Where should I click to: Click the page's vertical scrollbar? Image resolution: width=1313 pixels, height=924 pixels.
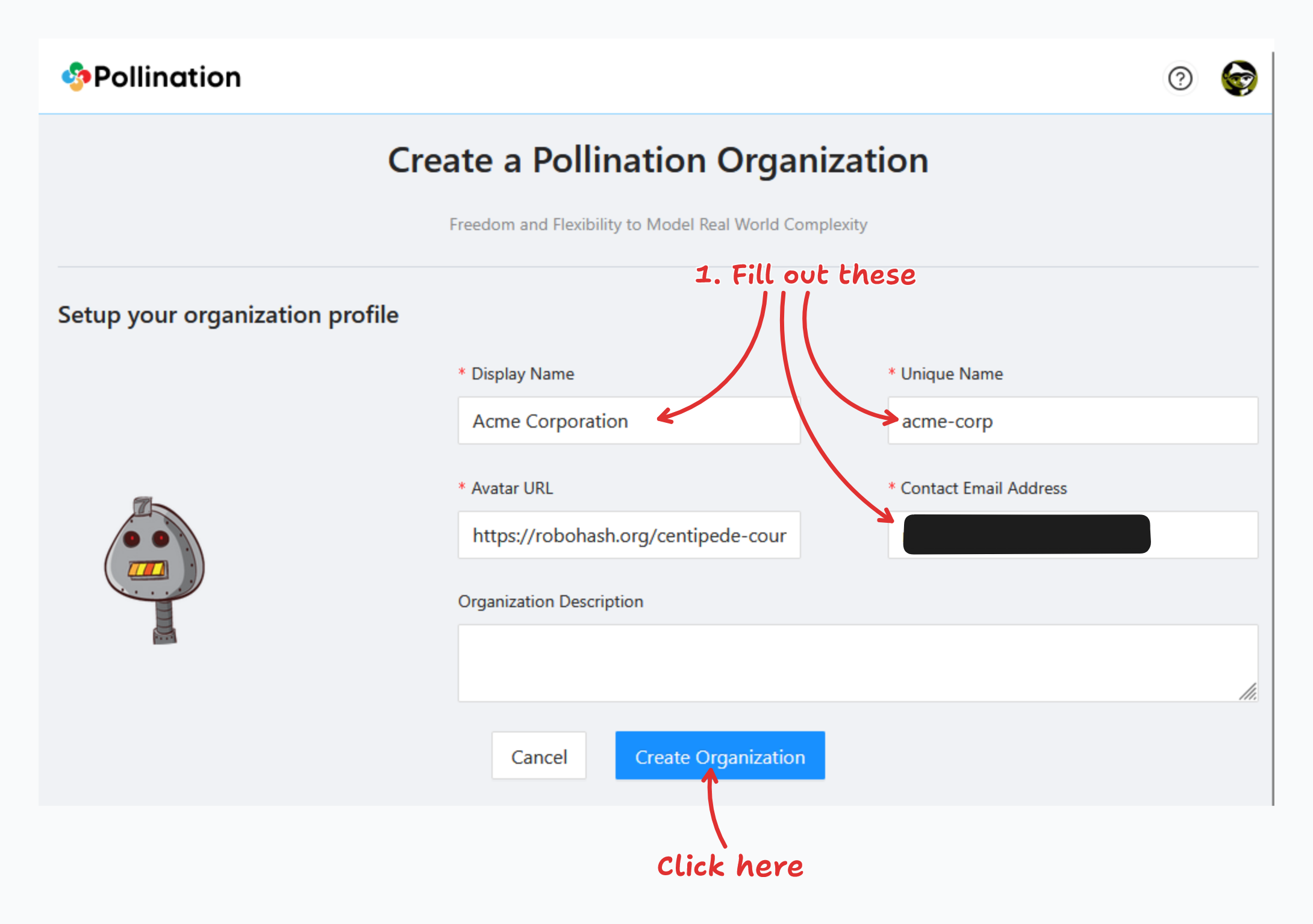tap(1273, 422)
